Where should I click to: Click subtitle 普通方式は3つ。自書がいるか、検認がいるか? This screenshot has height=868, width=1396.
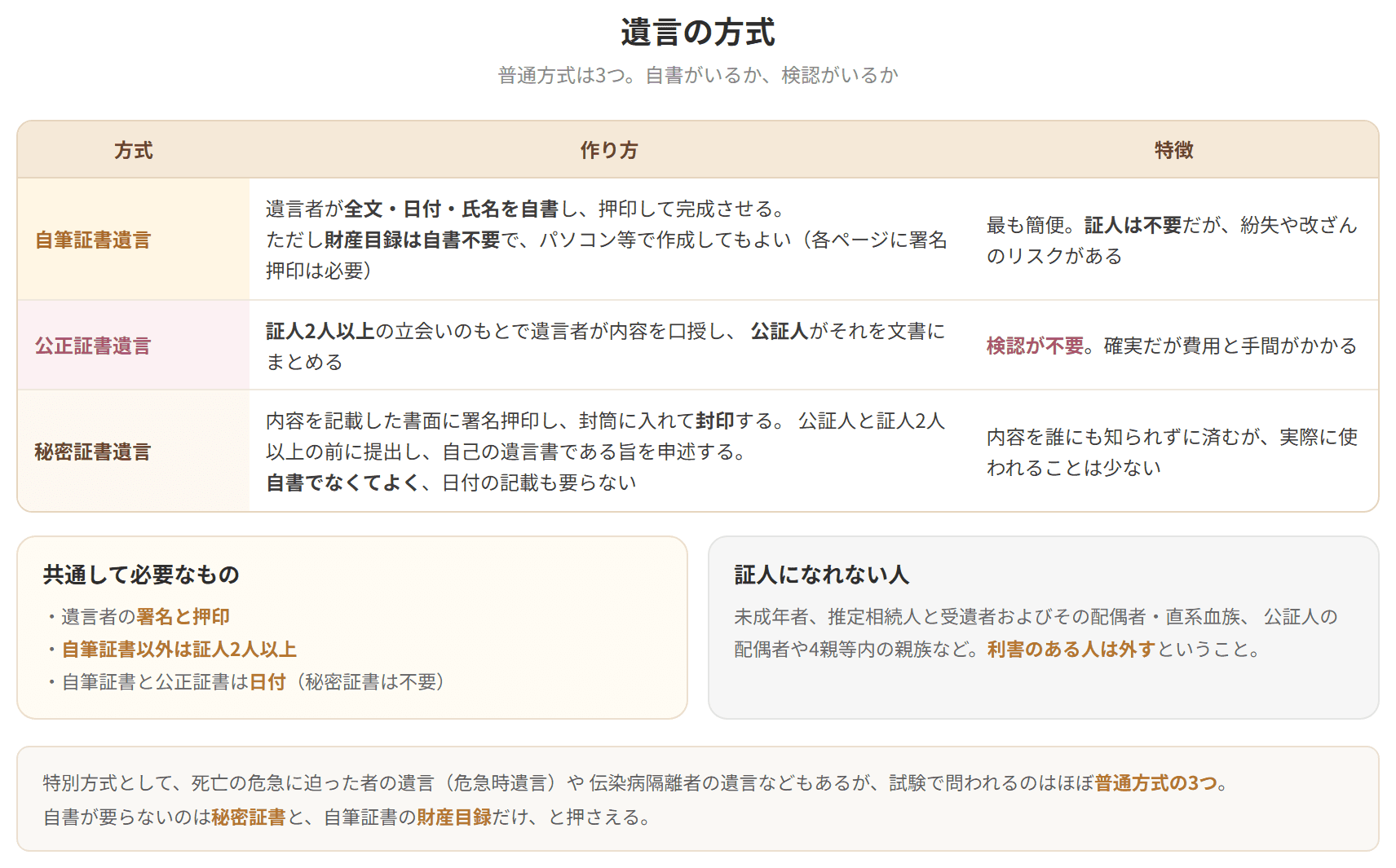tap(697, 76)
